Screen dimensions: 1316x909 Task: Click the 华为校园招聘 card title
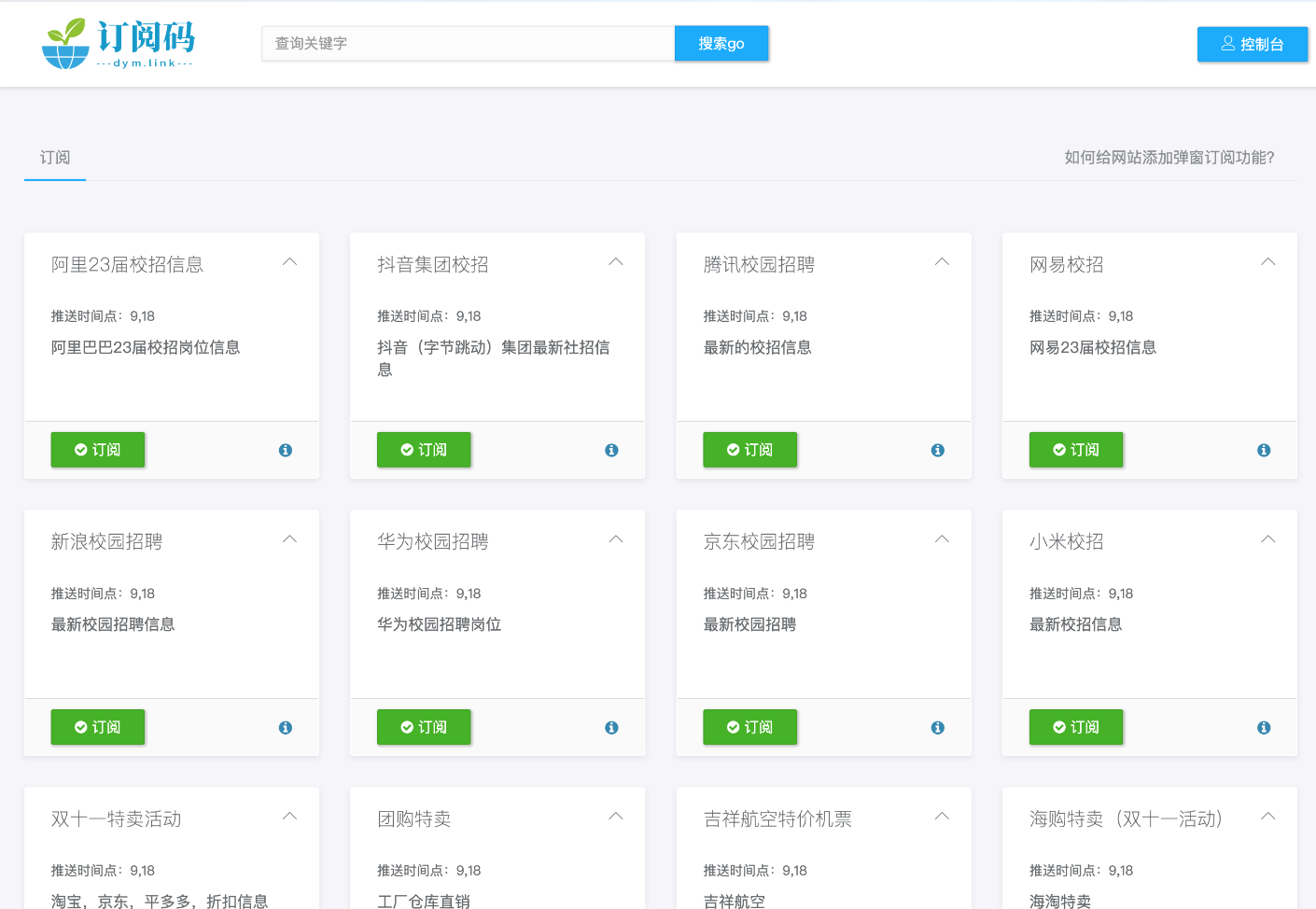(433, 542)
